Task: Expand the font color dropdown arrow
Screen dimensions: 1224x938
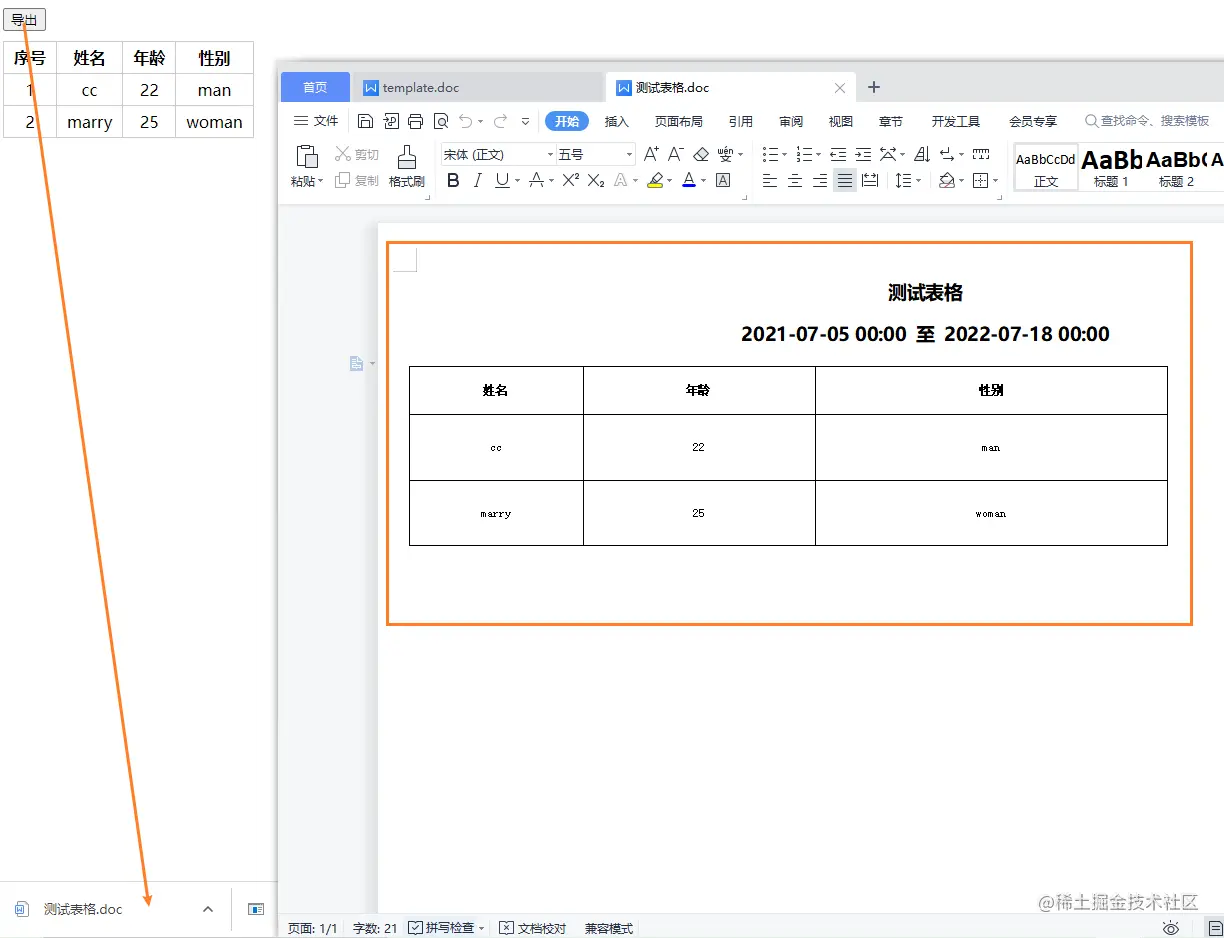Action: tap(704, 181)
